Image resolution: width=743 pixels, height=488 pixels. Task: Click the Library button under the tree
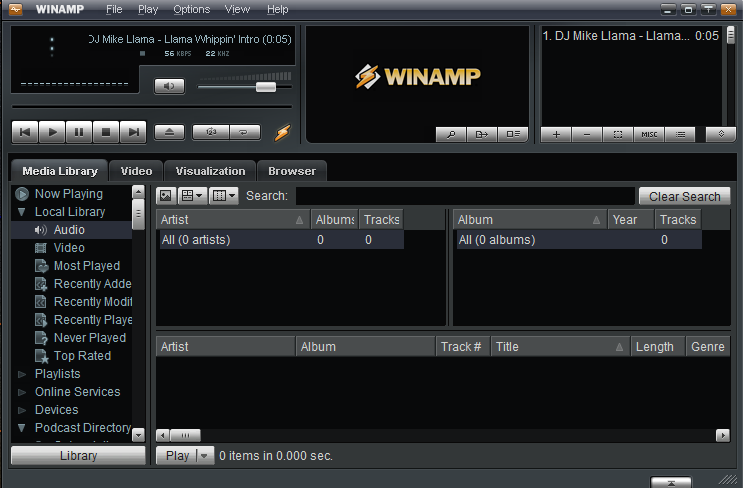coord(78,456)
